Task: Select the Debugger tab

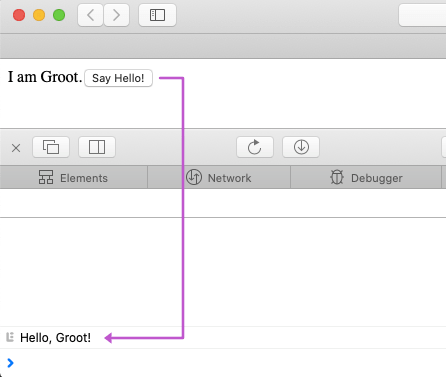Action: pos(366,178)
